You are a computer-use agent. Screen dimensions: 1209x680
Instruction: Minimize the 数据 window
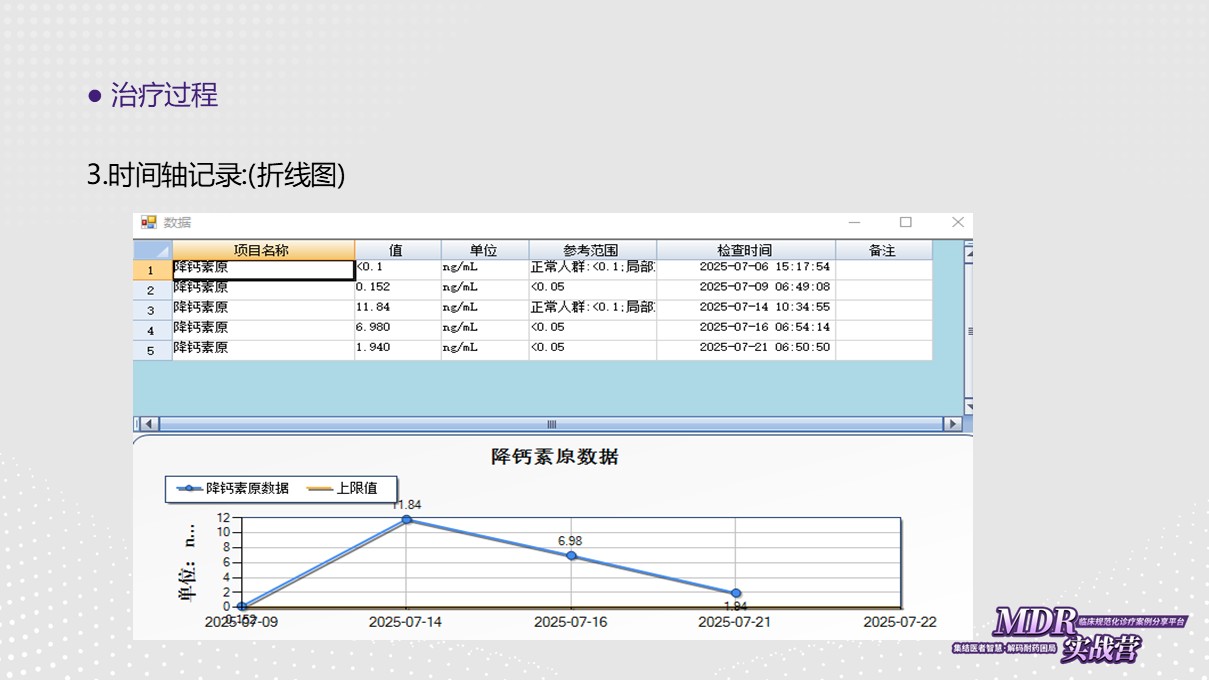(854, 222)
